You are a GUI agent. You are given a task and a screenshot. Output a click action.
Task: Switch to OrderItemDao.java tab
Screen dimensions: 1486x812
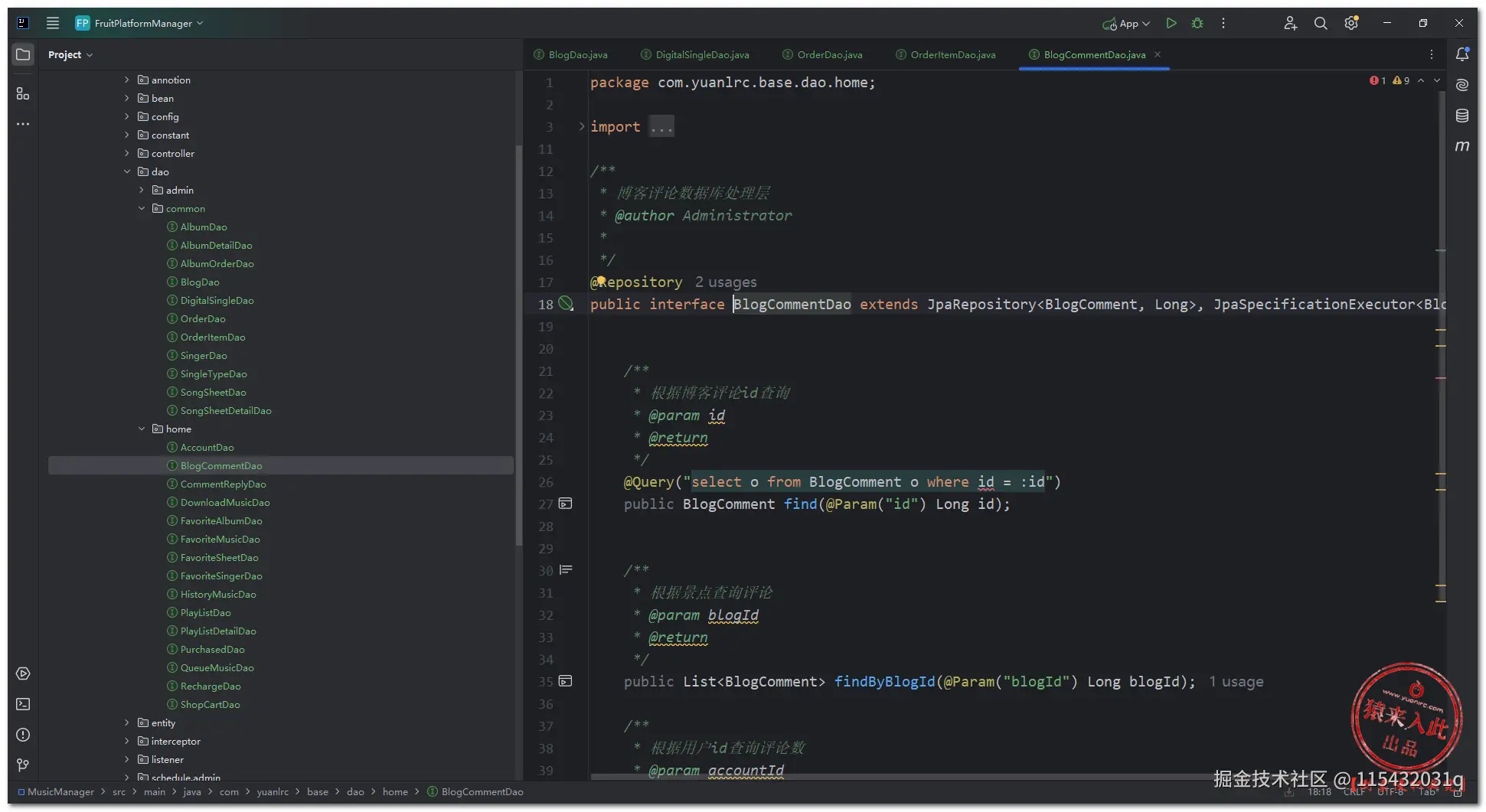[945, 54]
